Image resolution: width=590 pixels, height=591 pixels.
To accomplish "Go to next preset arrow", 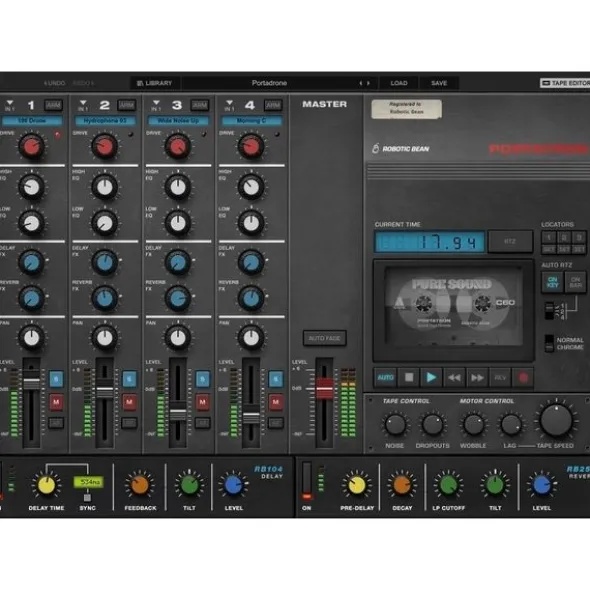I will (368, 83).
